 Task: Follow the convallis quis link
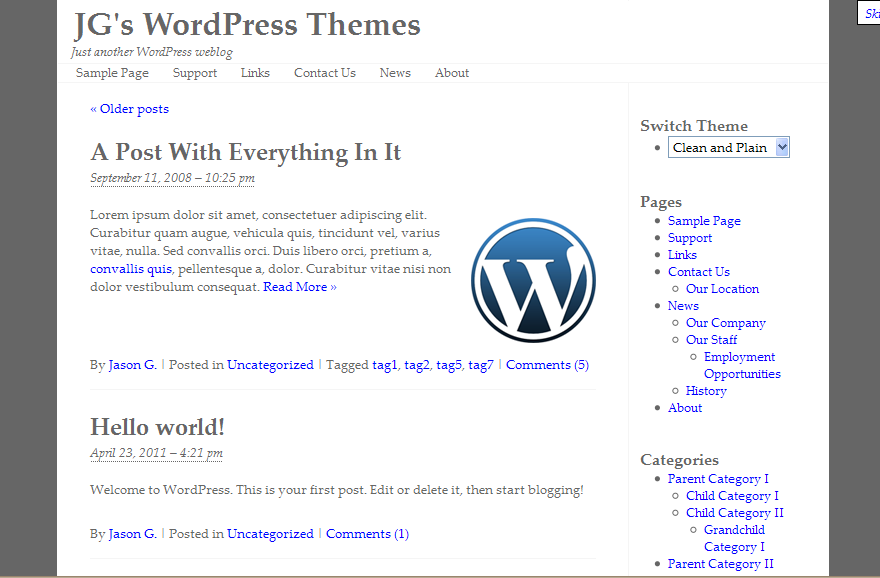131,269
